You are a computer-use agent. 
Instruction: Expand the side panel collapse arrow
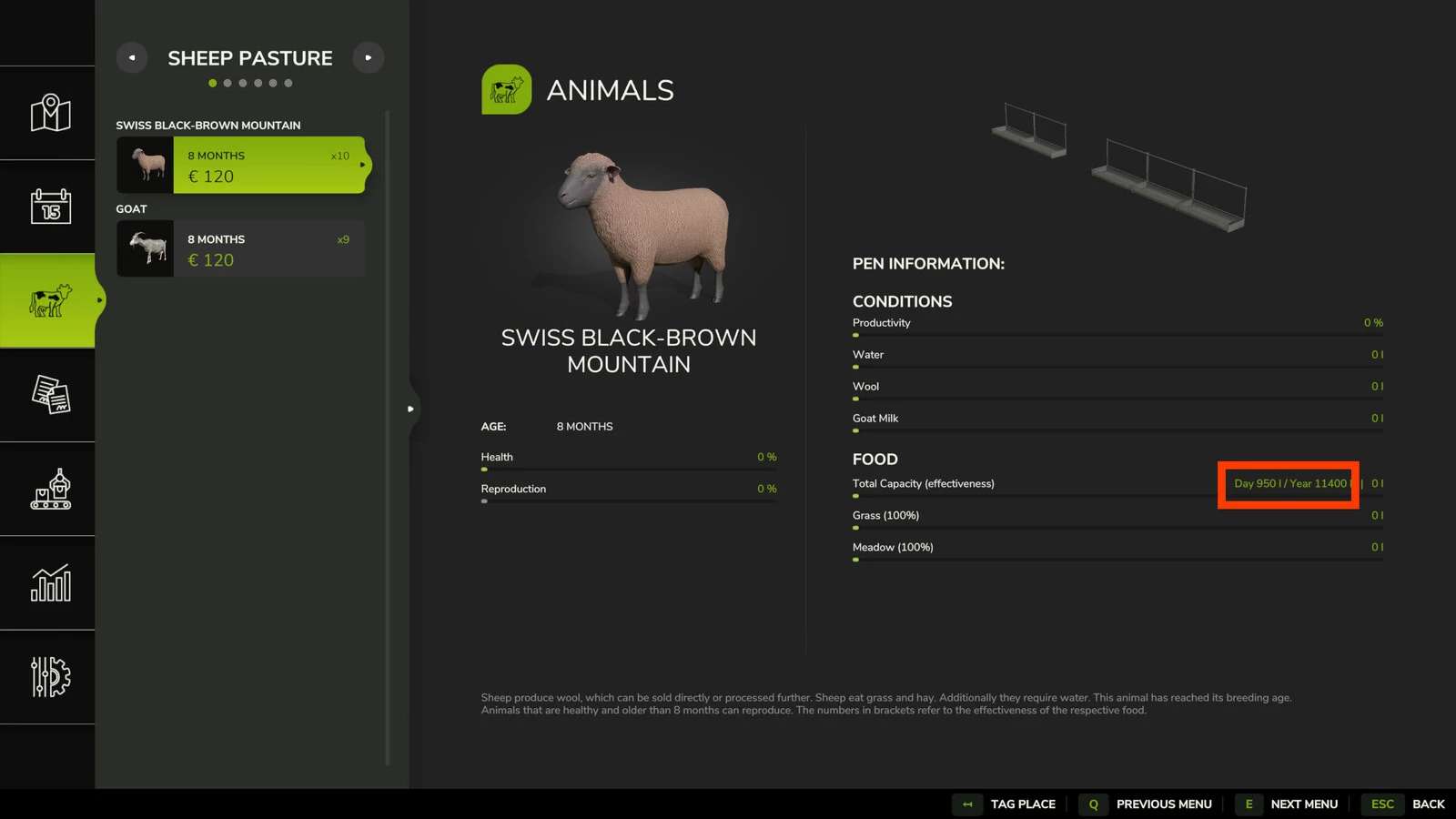coord(410,409)
